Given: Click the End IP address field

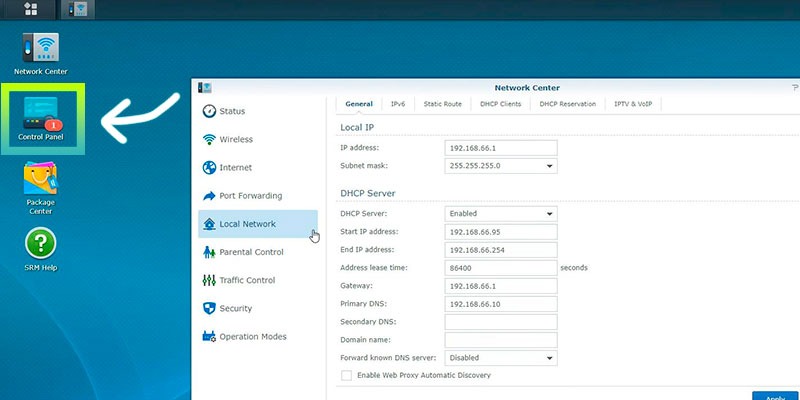Looking at the screenshot, I should (501, 250).
